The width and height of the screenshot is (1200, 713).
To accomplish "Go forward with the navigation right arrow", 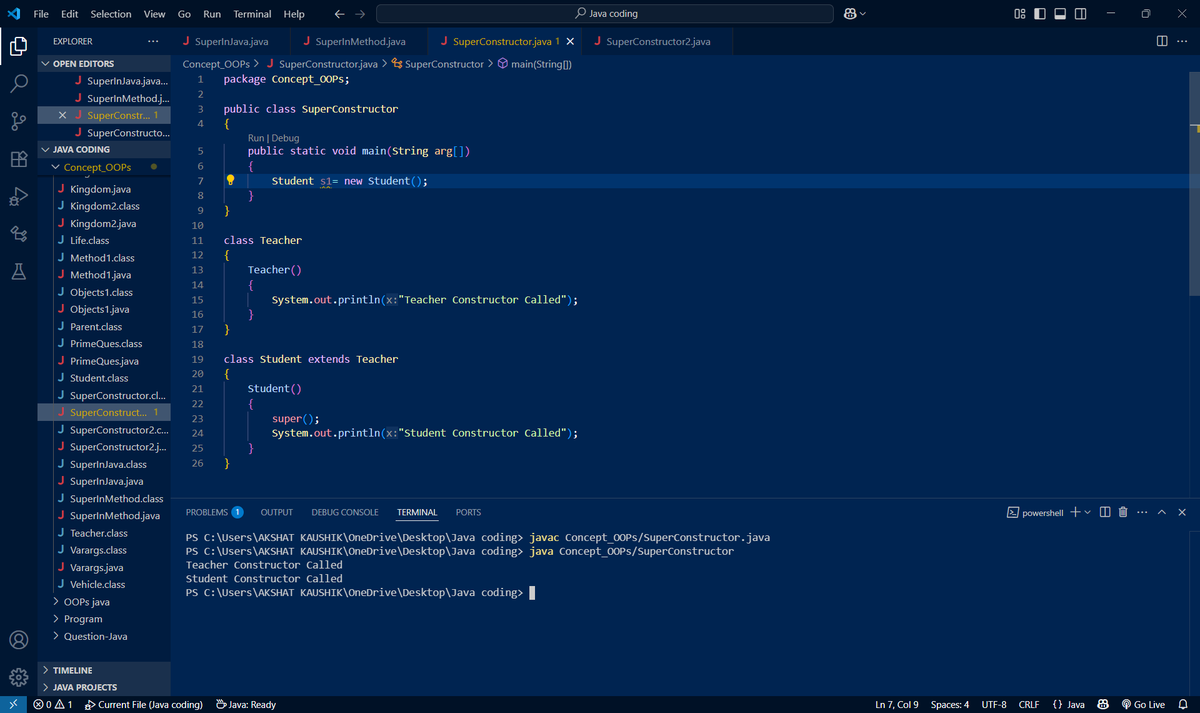I will click(x=360, y=14).
